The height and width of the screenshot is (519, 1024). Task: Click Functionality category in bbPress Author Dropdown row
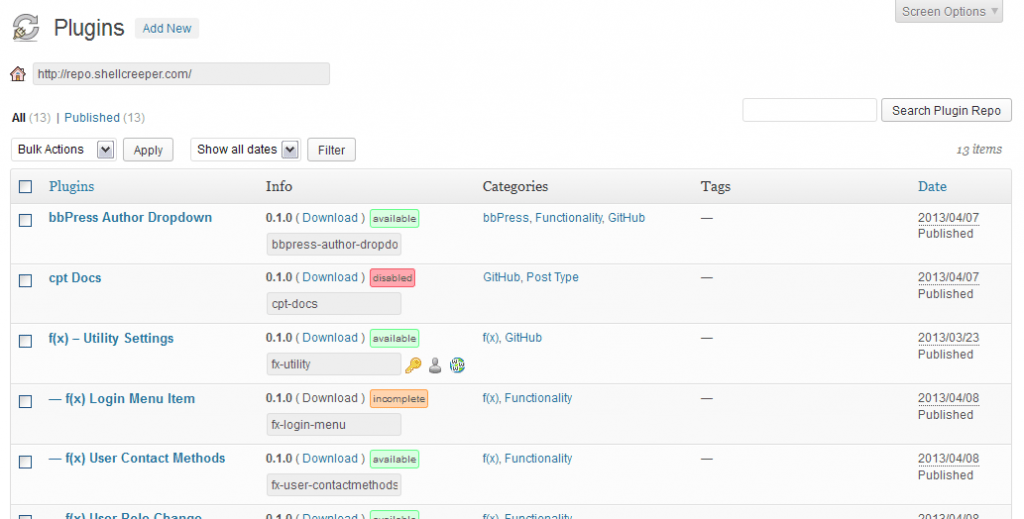pos(568,217)
